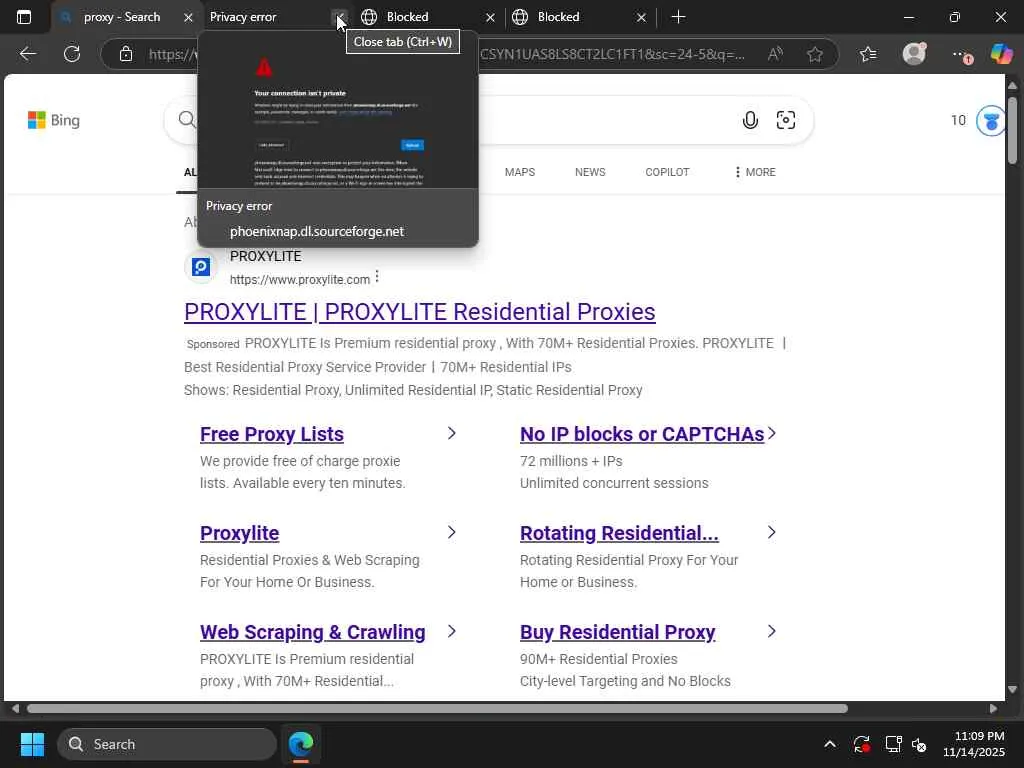Open PROXYLITE Residential Proxies headline link
Viewport: 1024px width, 768px height.
click(419, 312)
